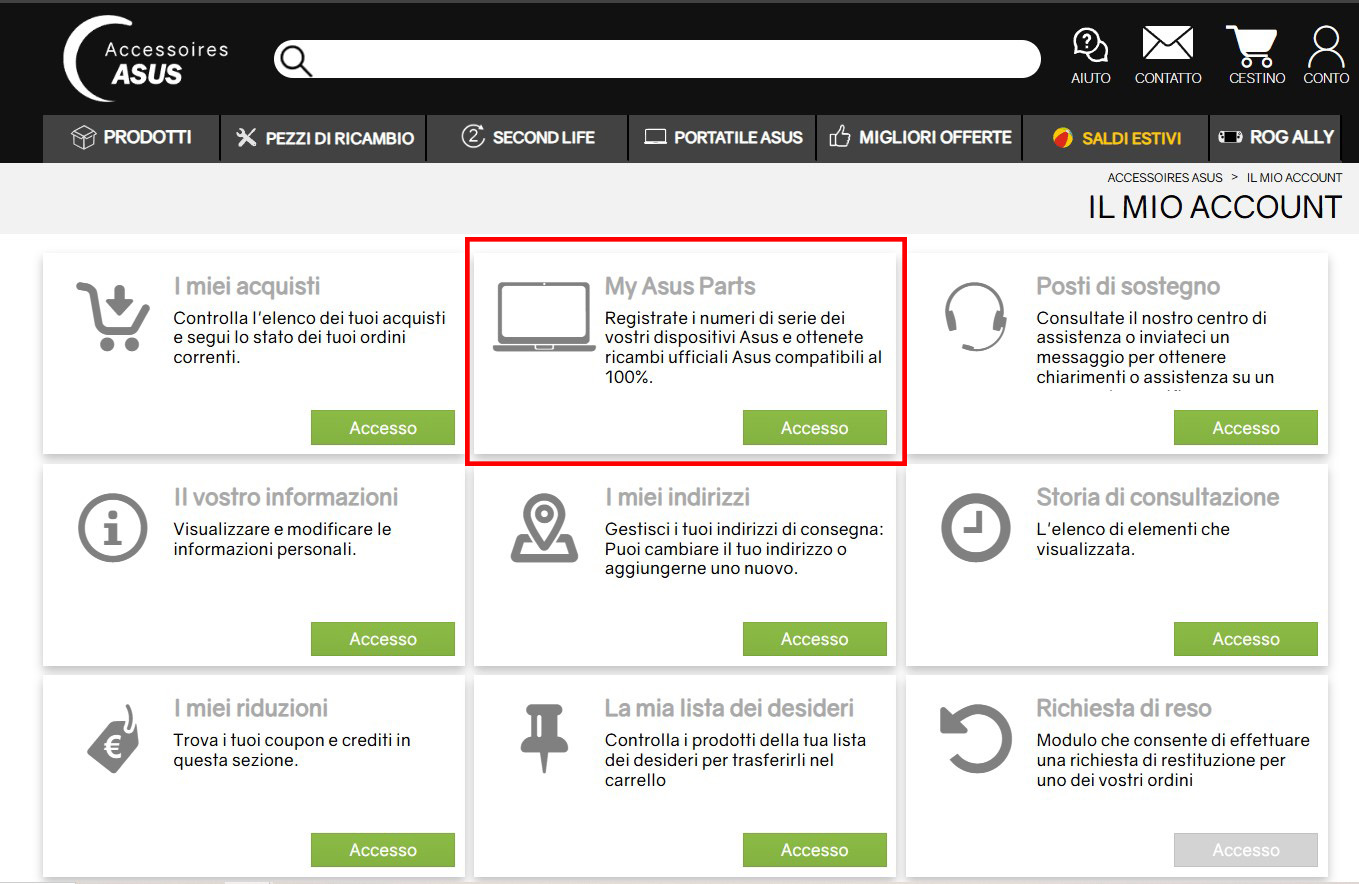This screenshot has height=884, width=1359.
Task: Click the magnifying glass search icon
Action: 296,60
